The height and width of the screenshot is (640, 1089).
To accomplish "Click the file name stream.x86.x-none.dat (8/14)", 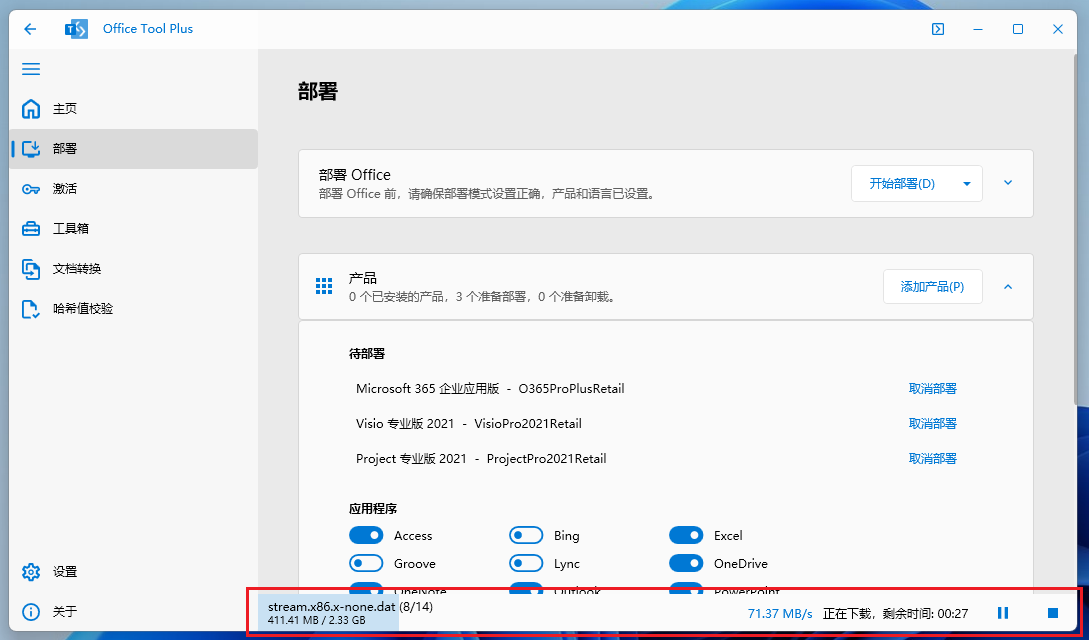I will 350,606.
